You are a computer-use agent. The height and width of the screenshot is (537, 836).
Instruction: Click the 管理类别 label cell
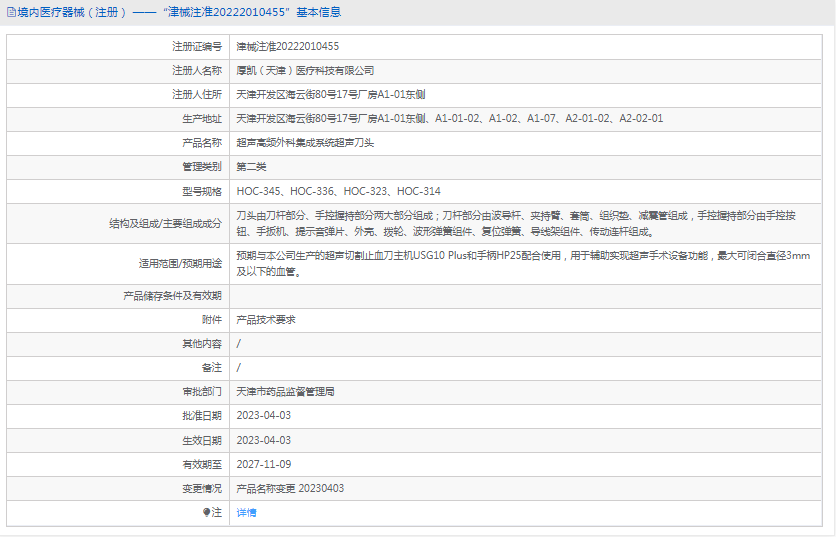coord(118,167)
